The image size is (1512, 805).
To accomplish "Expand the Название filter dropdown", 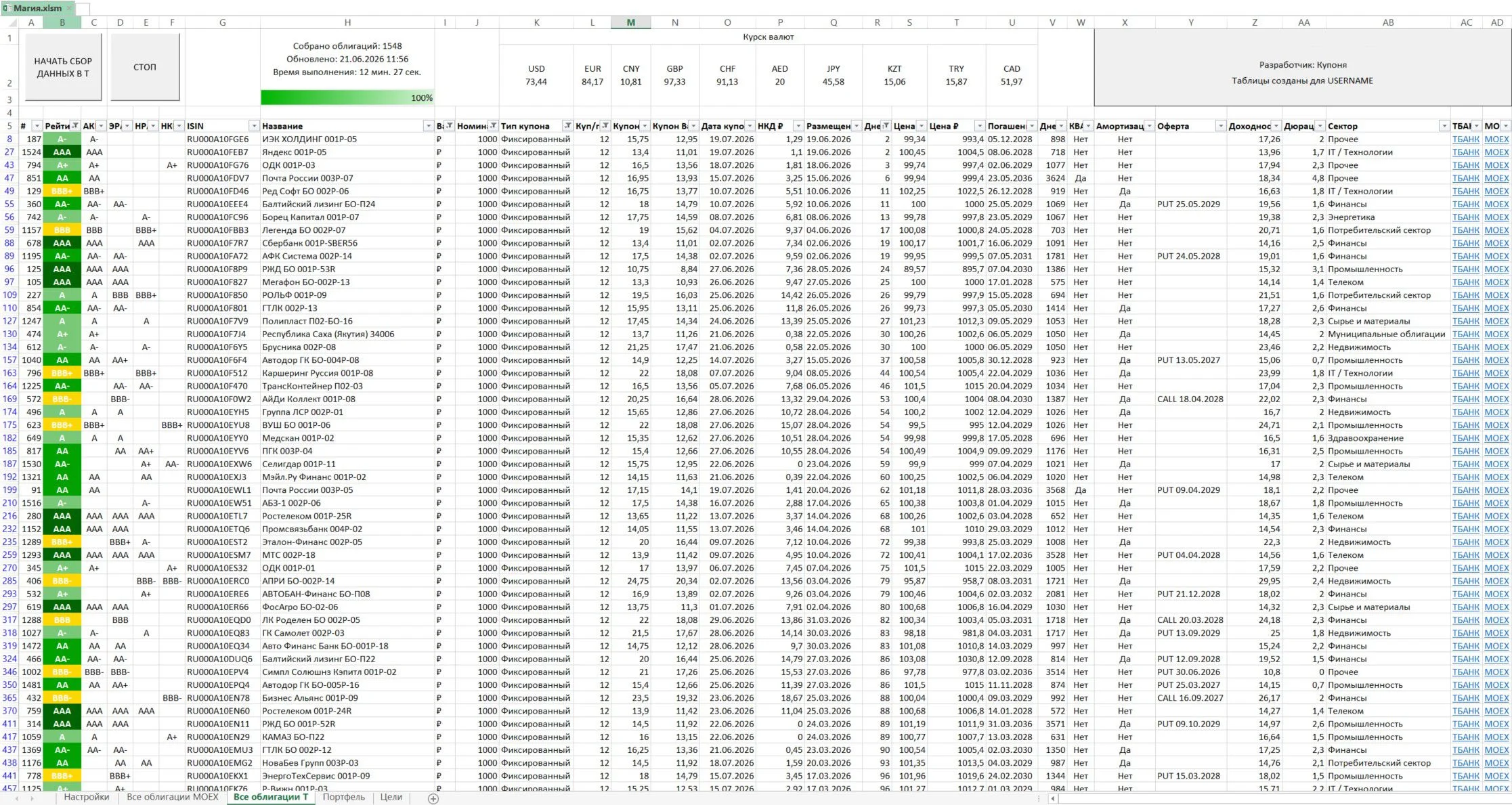I will [429, 126].
